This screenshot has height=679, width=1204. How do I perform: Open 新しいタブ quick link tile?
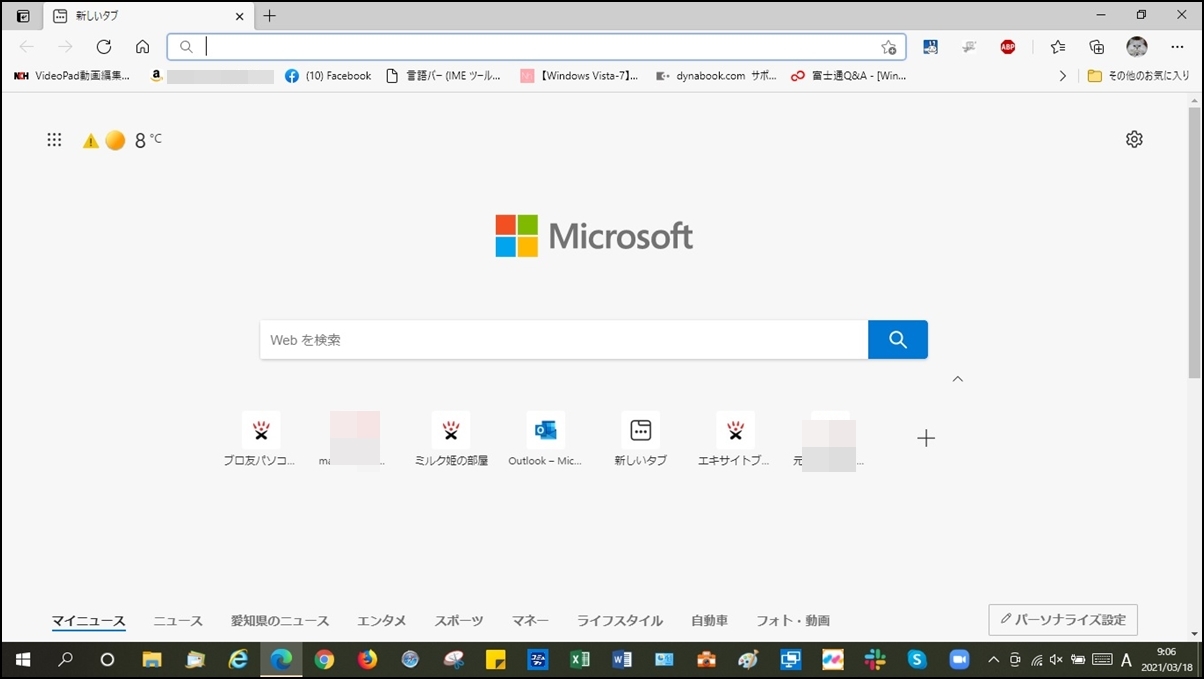pos(640,440)
